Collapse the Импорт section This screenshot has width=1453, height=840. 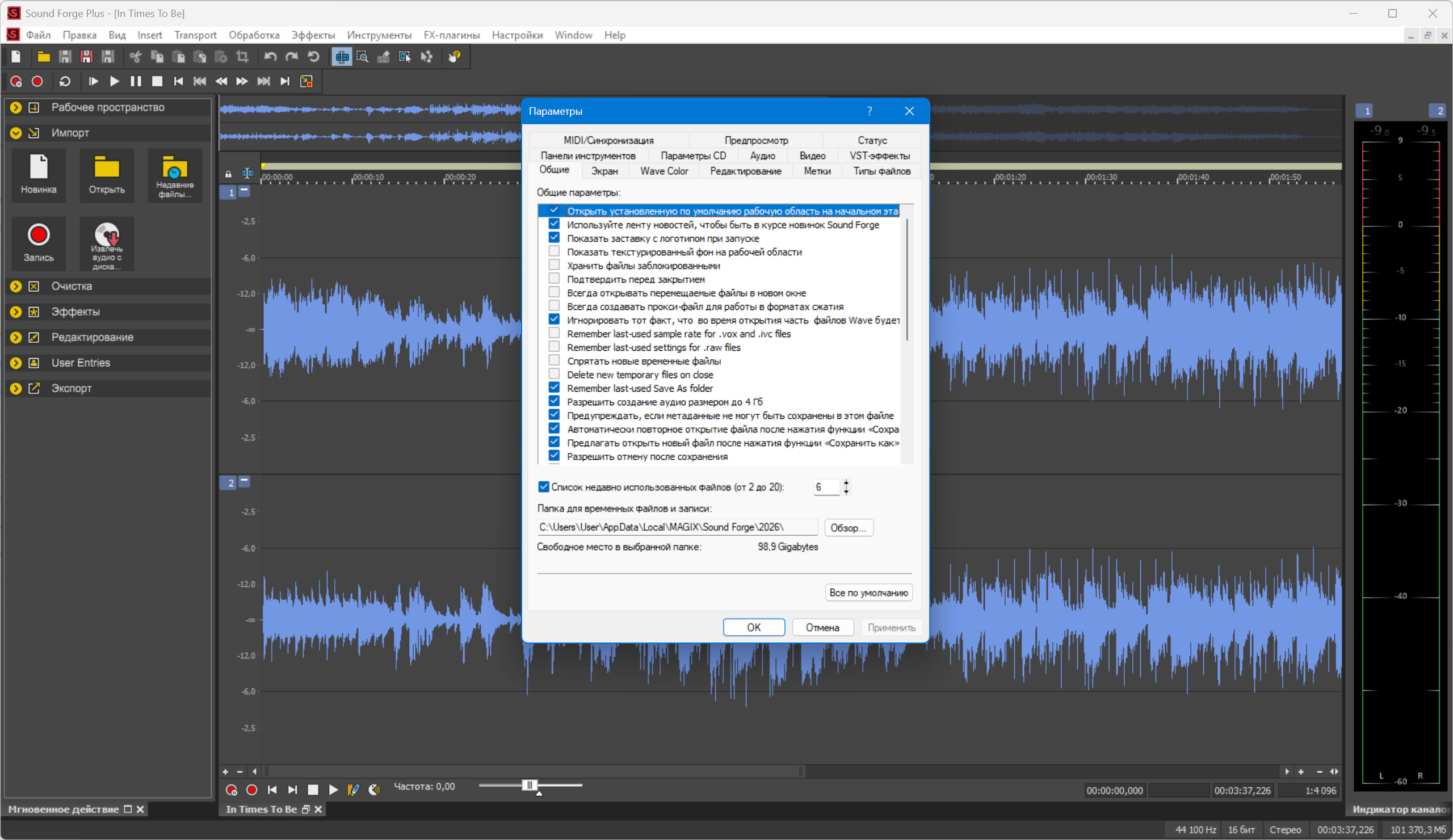16,133
